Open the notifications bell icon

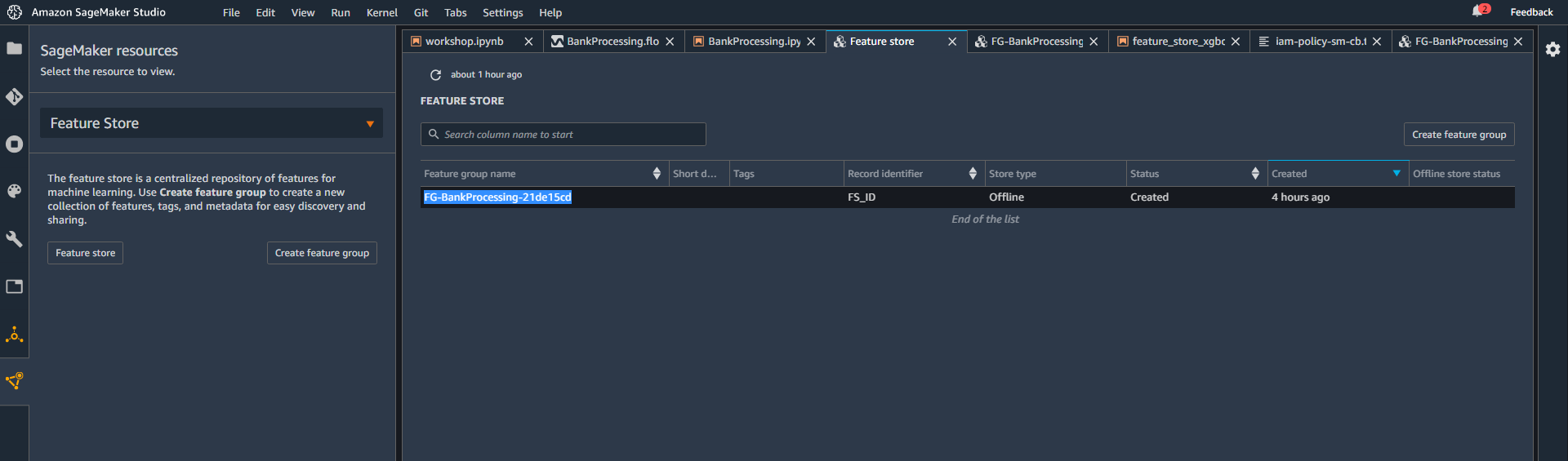(x=1479, y=11)
